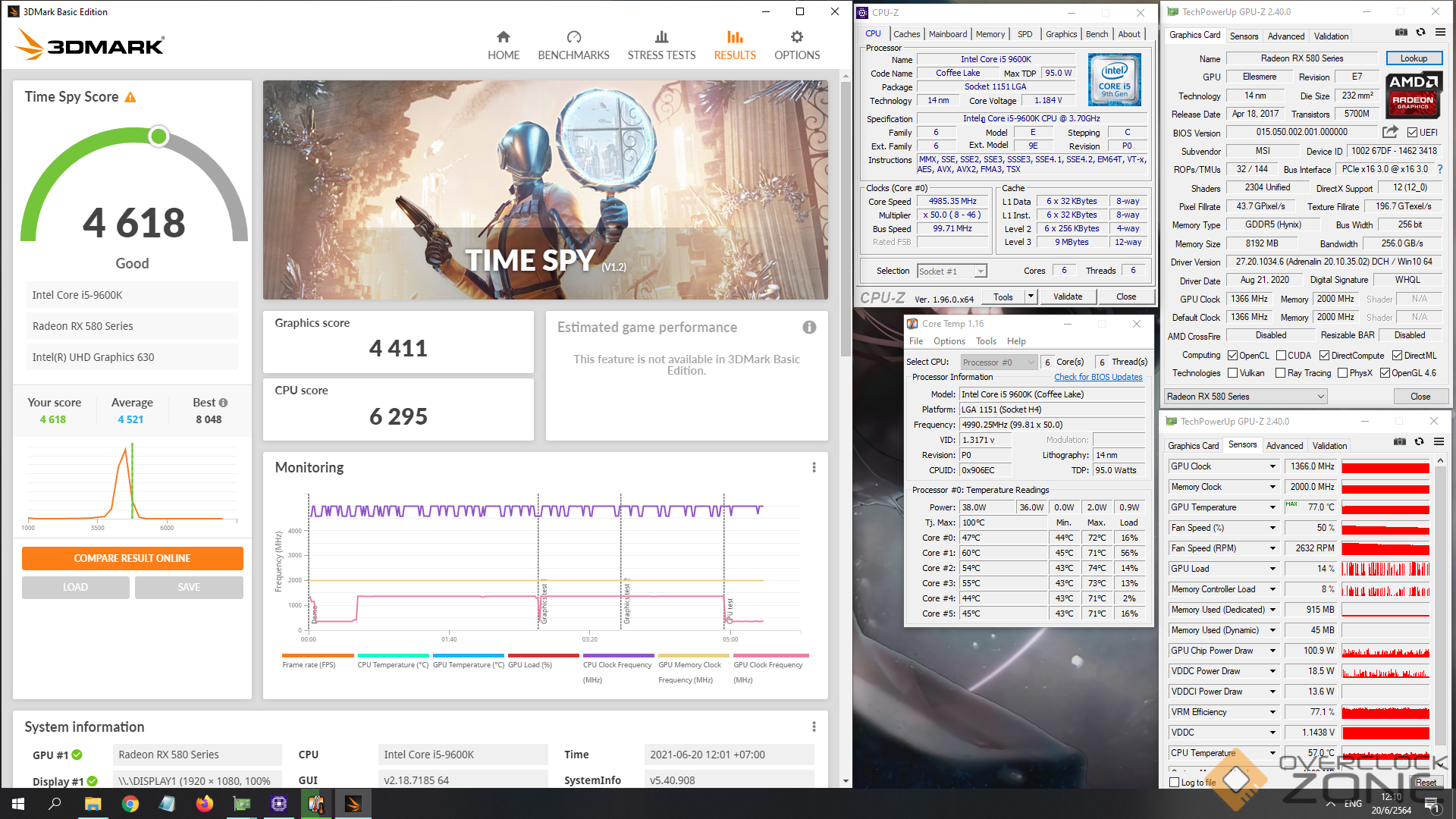Open the Benchmarks gauge icon in 3DMark
1456x819 pixels.
tap(573, 37)
